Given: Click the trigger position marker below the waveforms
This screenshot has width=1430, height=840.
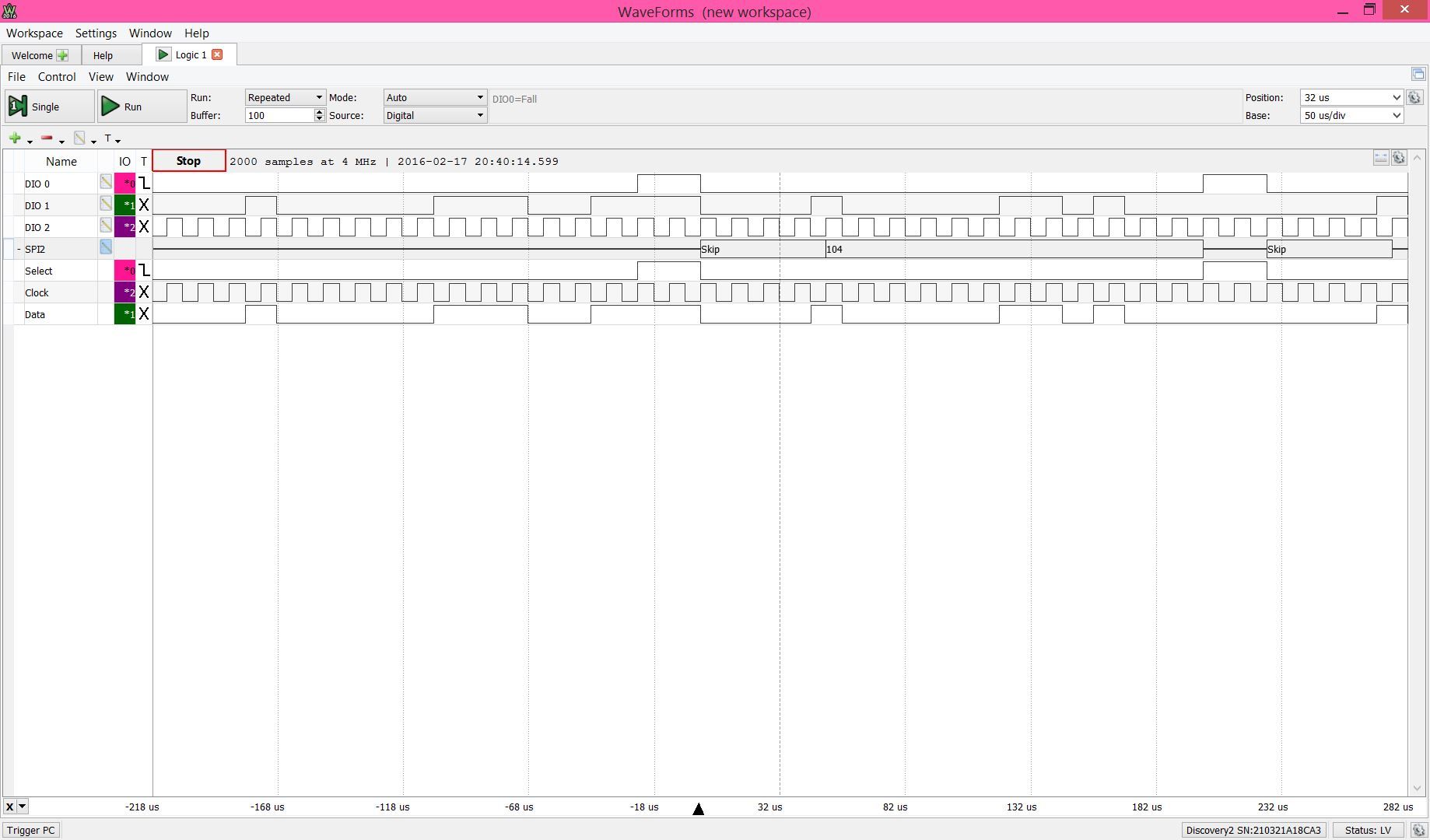Looking at the screenshot, I should pos(699,809).
